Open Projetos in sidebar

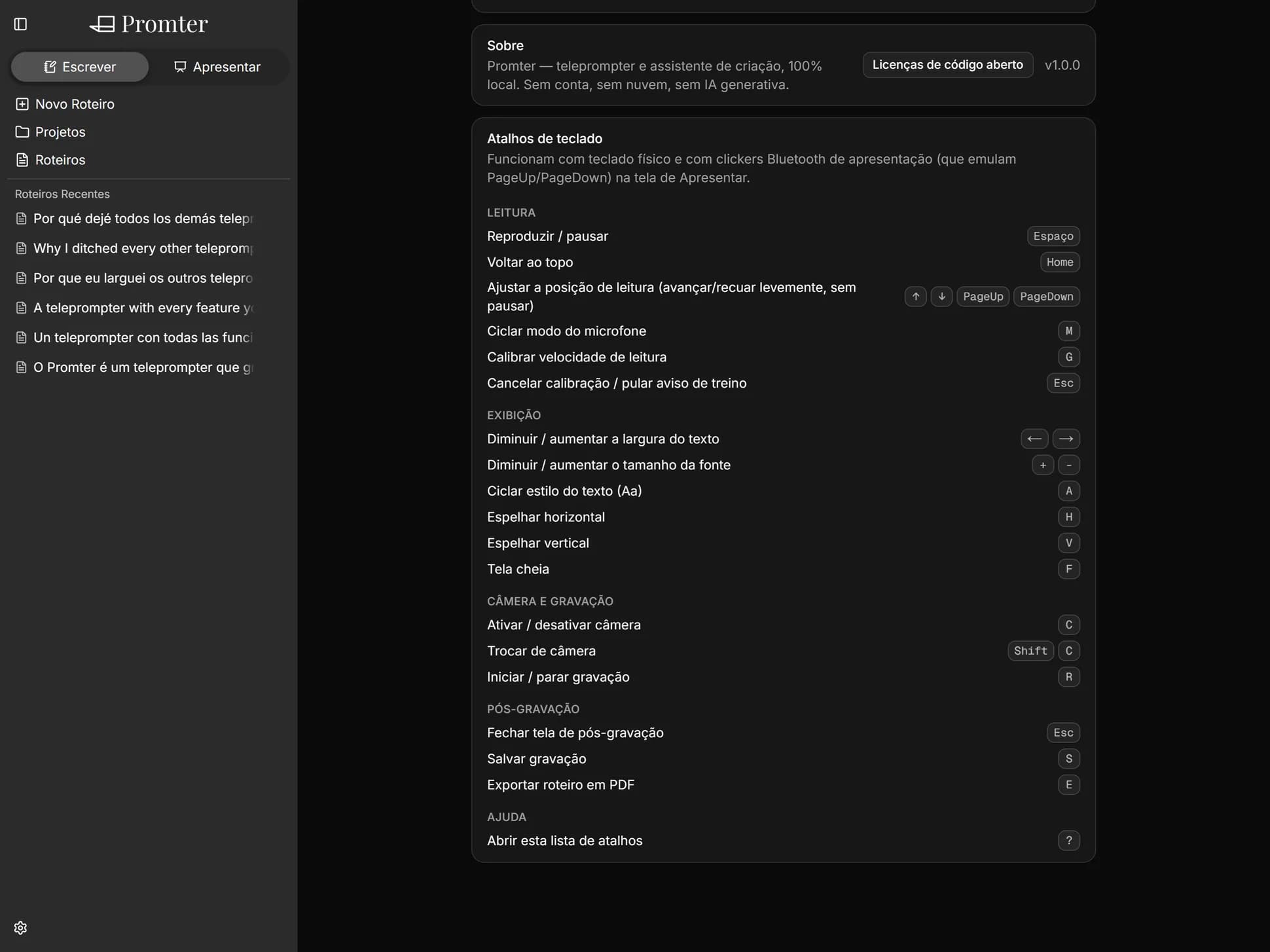pyautogui.click(x=50, y=132)
